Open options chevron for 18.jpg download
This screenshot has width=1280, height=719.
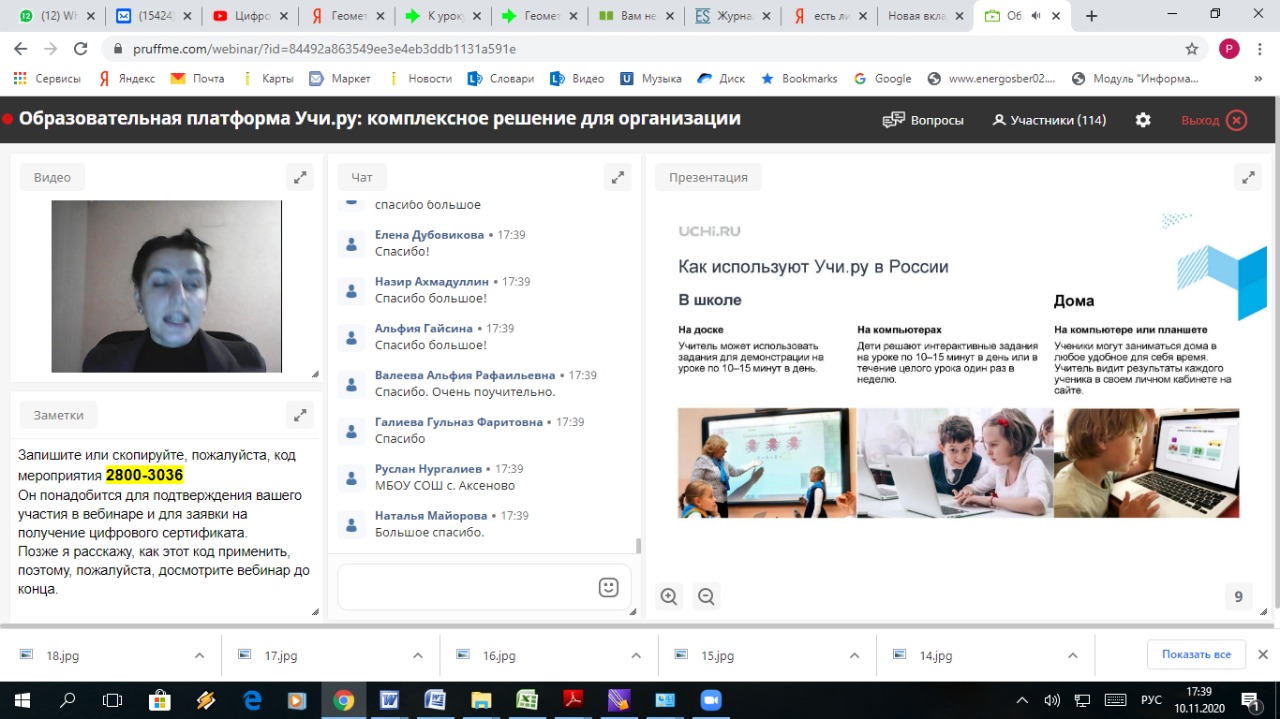[x=199, y=656]
